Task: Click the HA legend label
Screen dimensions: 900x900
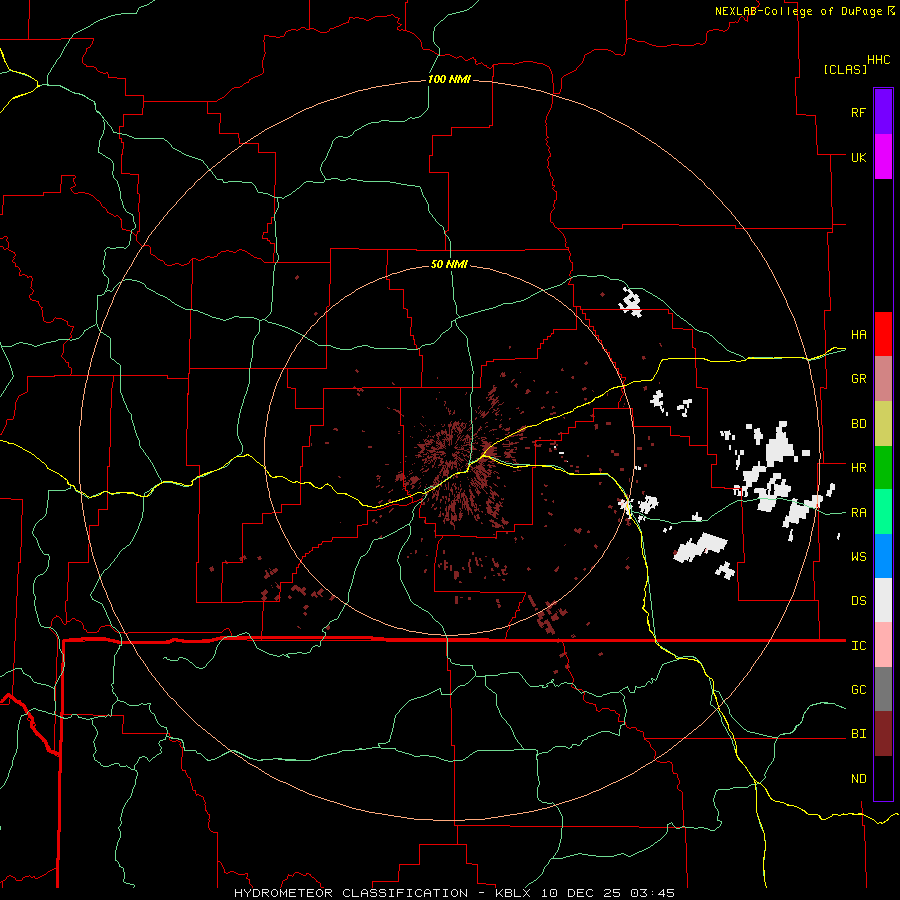Action: 858,335
